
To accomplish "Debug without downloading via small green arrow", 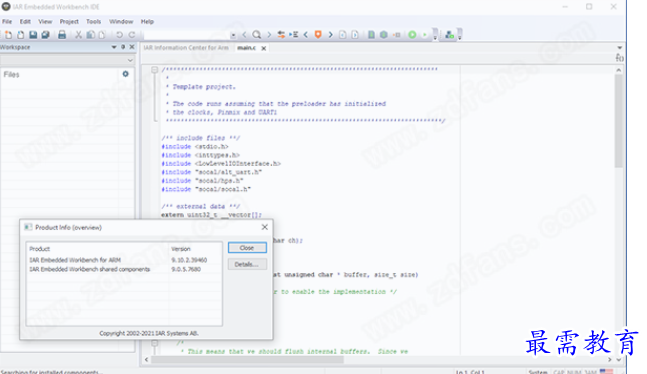I will pos(425,35).
